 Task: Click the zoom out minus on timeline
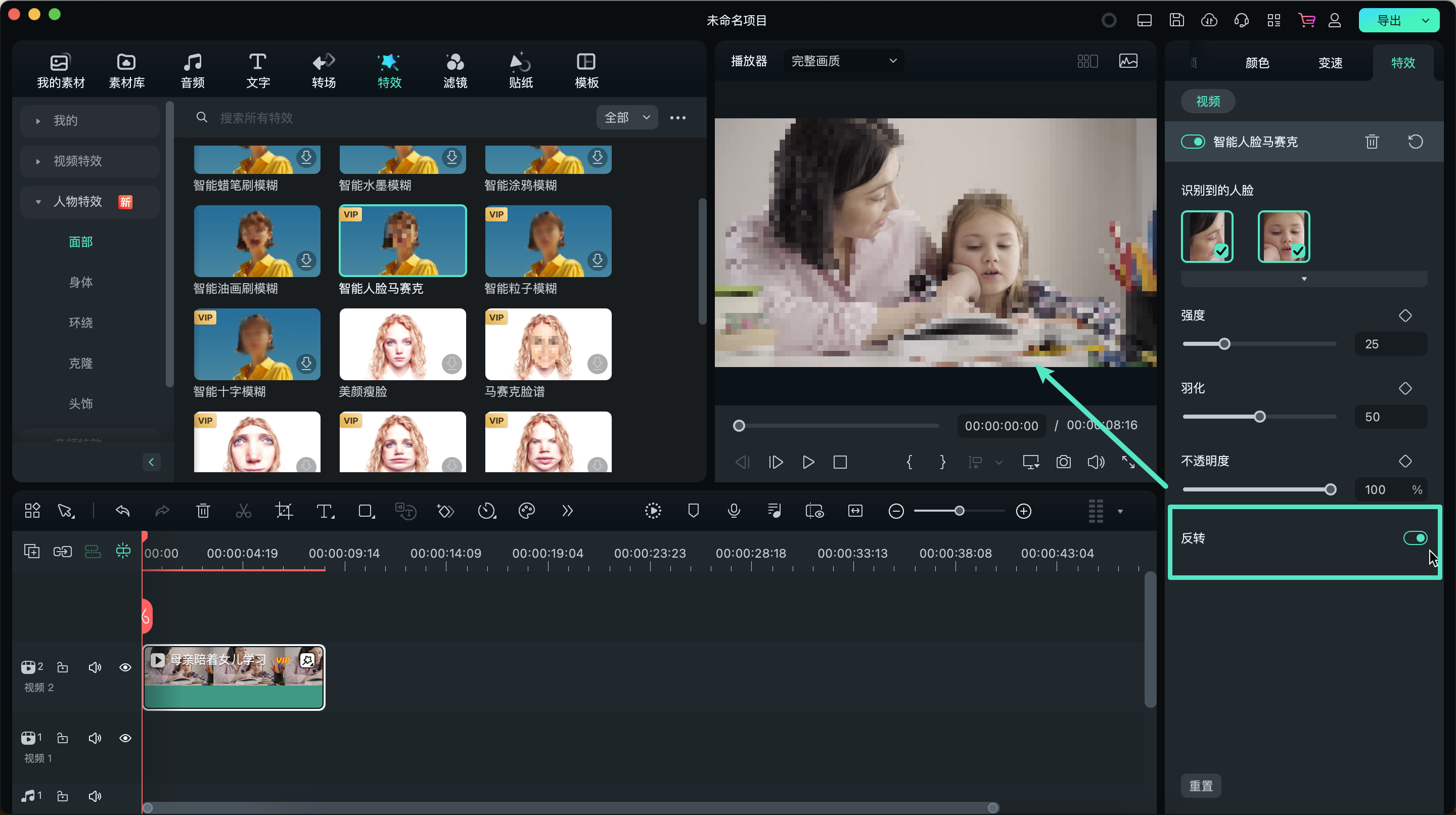tap(896, 511)
